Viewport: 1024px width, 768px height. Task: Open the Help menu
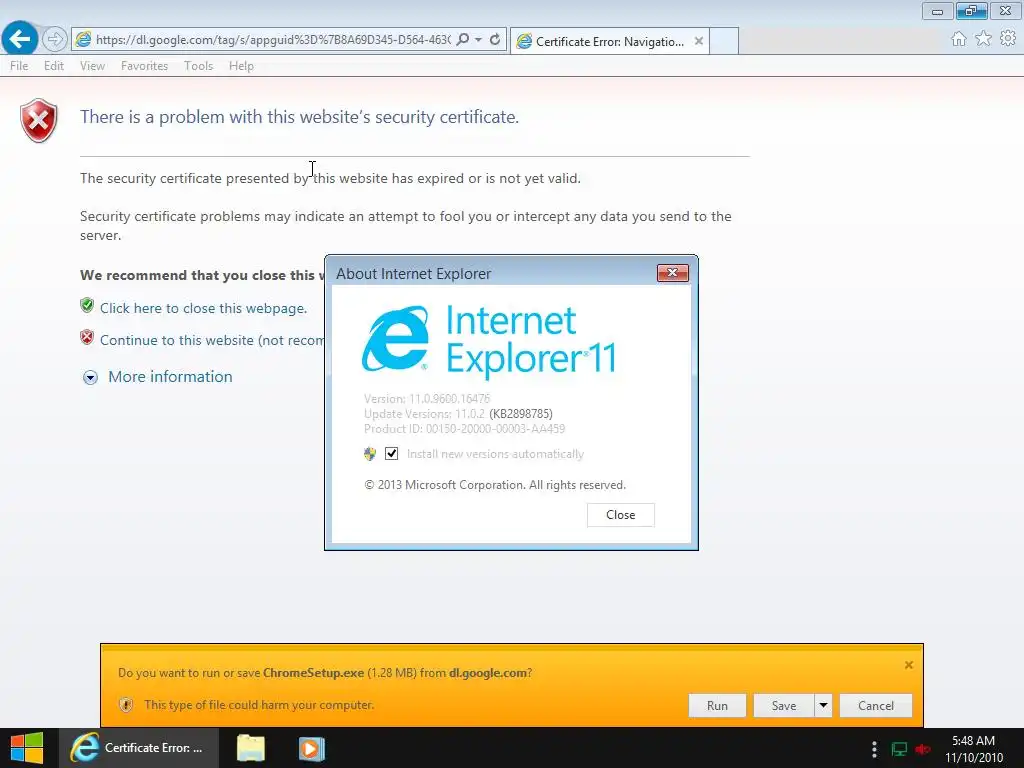coord(241,66)
